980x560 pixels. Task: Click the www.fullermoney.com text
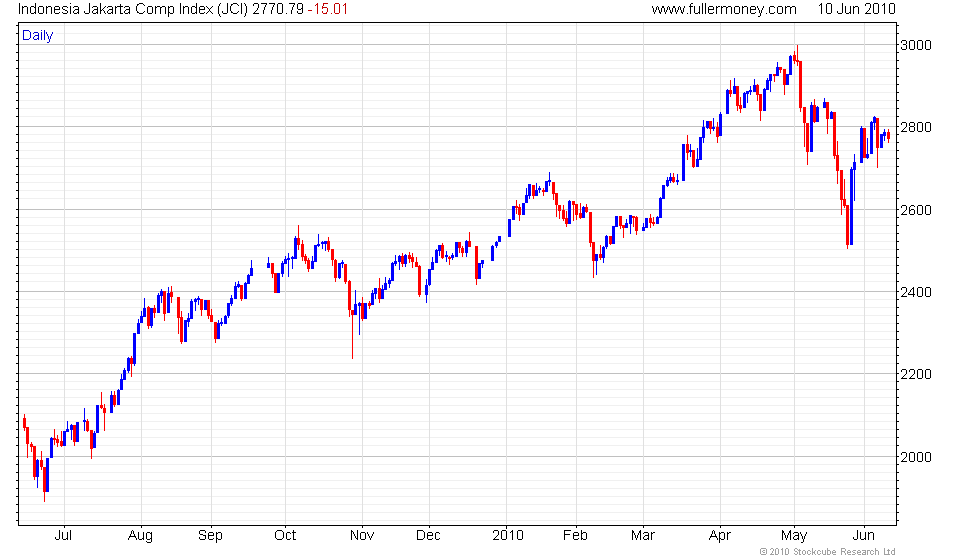tap(724, 9)
